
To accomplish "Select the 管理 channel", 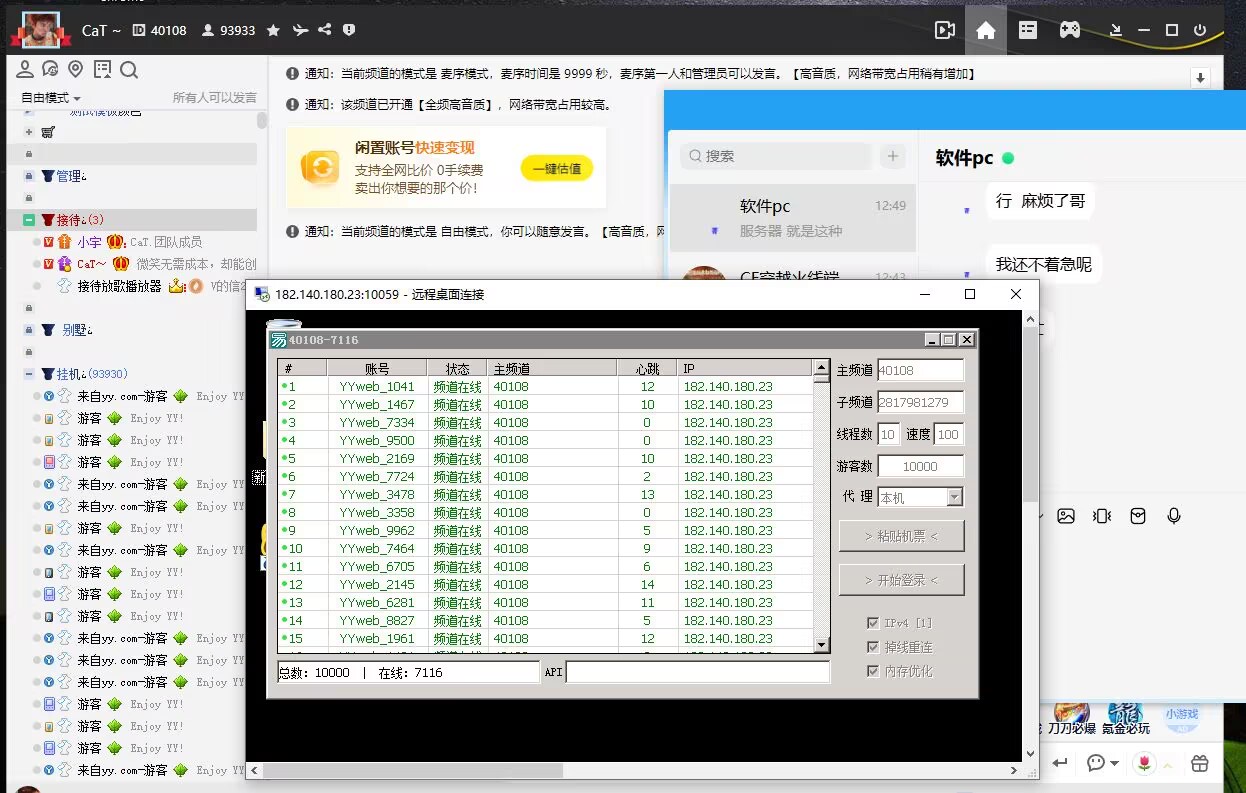I will [x=69, y=176].
